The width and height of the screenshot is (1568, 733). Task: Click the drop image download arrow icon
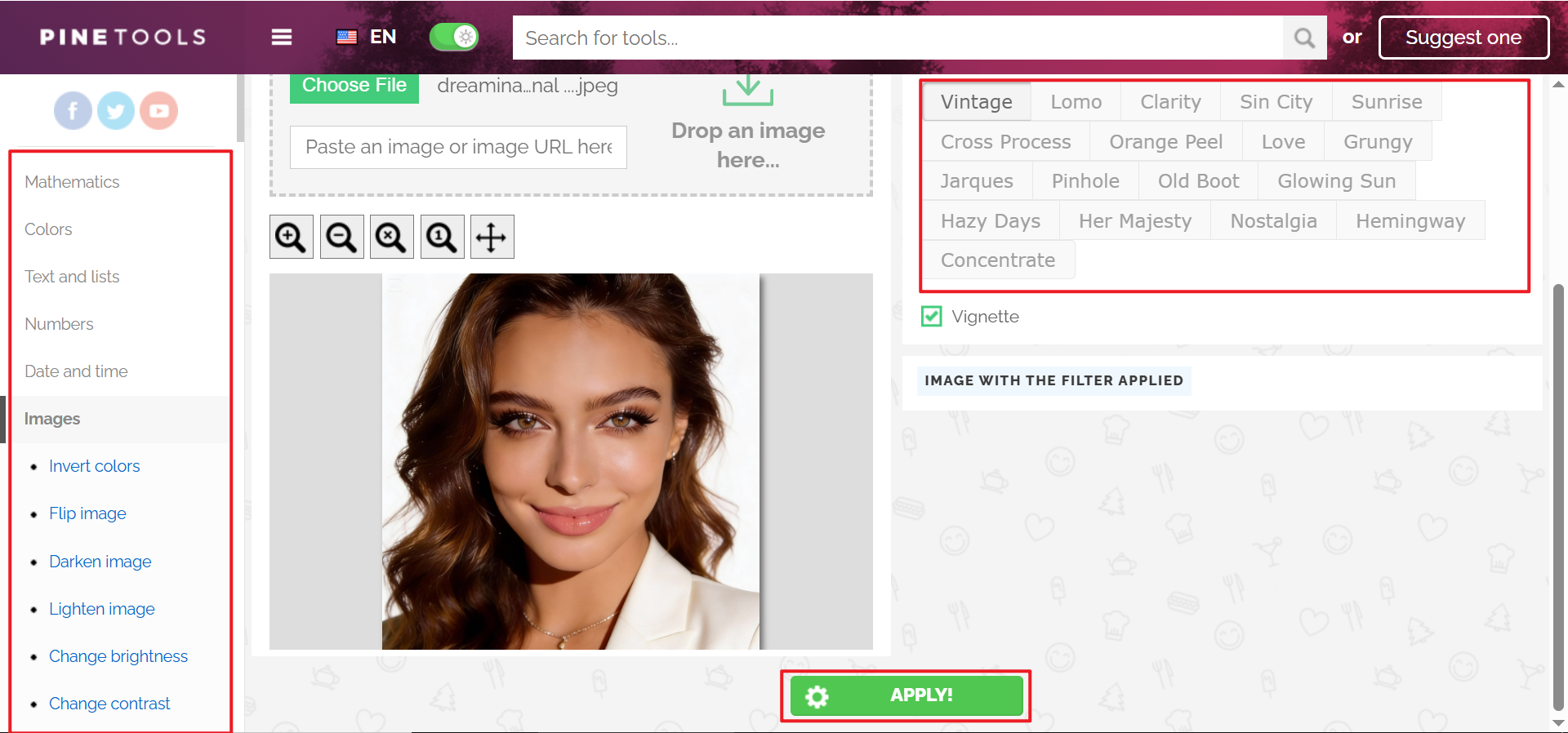[x=748, y=90]
